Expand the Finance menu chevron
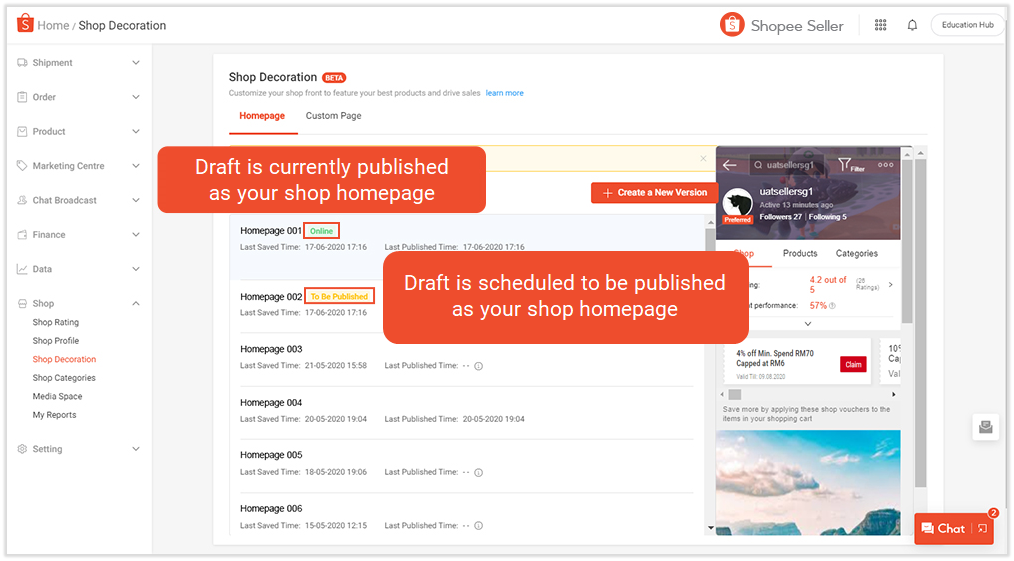1014x561 pixels. 136,235
